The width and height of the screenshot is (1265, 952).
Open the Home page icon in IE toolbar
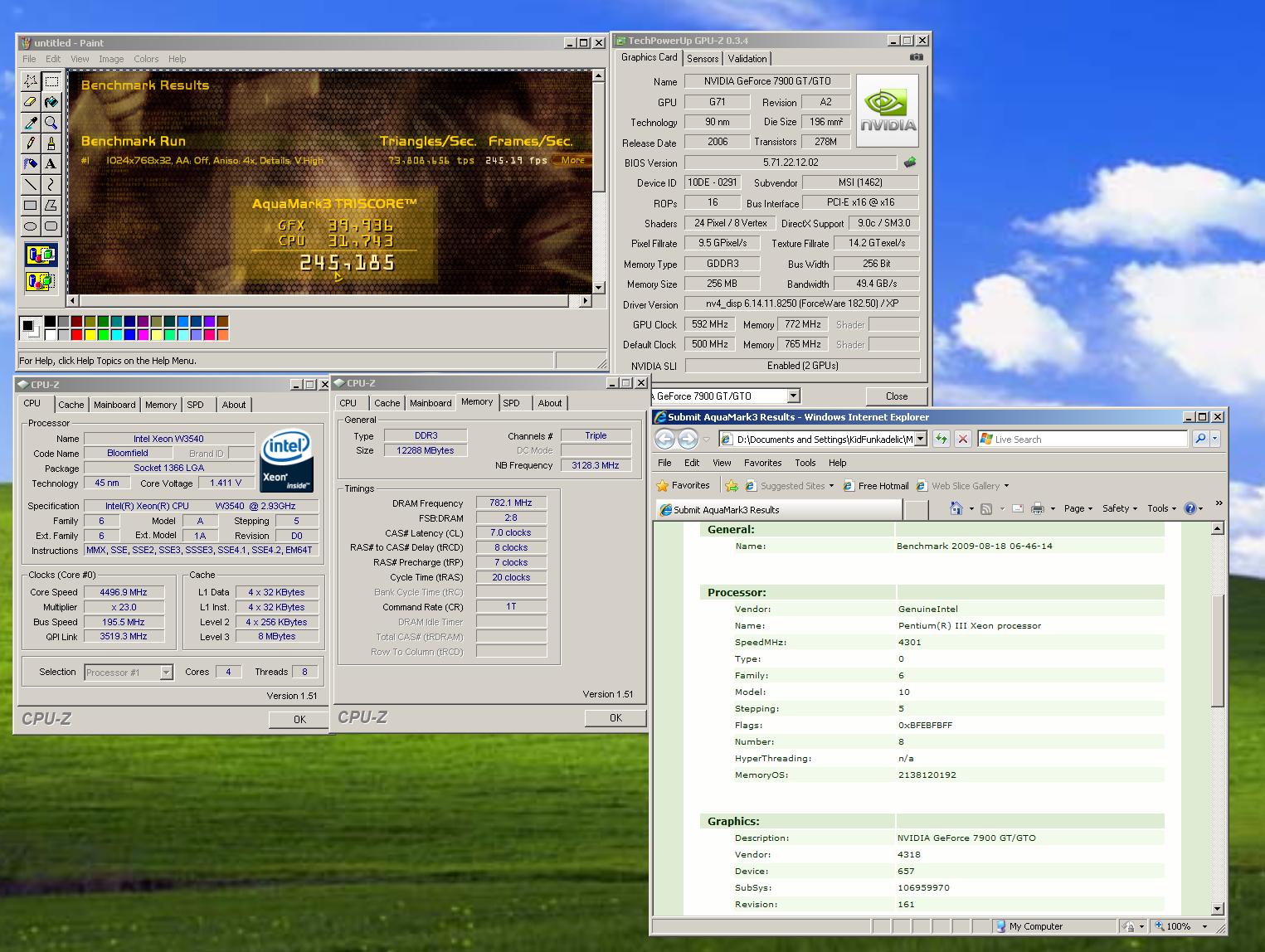coord(956,508)
